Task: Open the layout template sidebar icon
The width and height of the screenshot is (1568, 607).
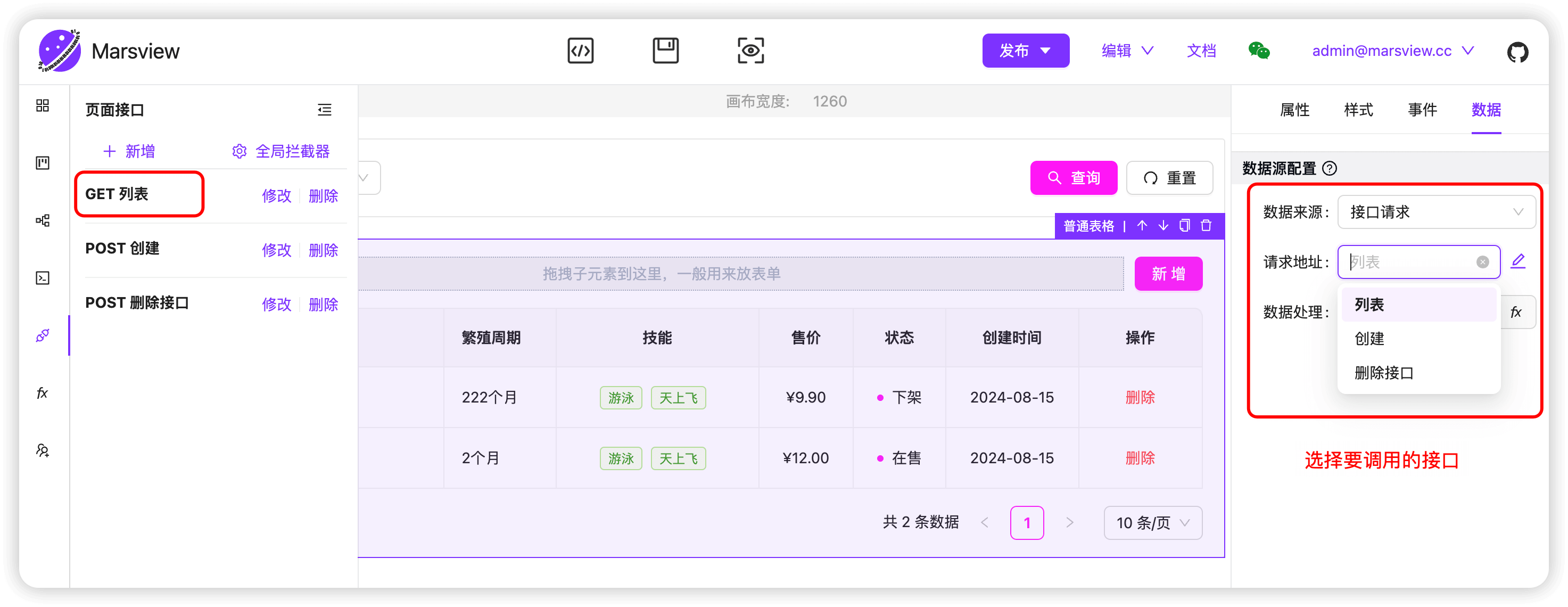Action: point(43,162)
